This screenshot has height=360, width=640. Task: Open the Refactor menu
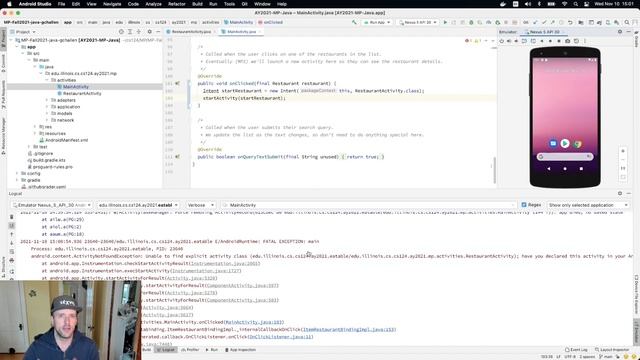point(177,4)
